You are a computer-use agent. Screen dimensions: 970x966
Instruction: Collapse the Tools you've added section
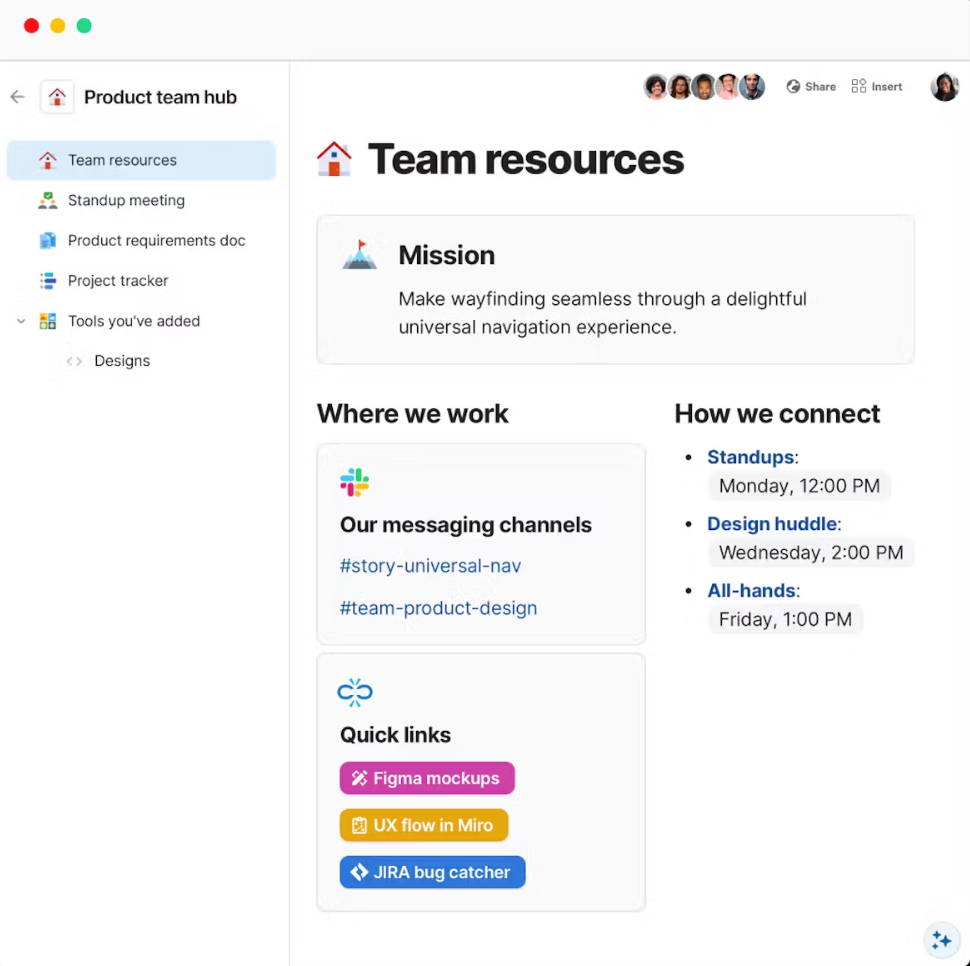21,321
